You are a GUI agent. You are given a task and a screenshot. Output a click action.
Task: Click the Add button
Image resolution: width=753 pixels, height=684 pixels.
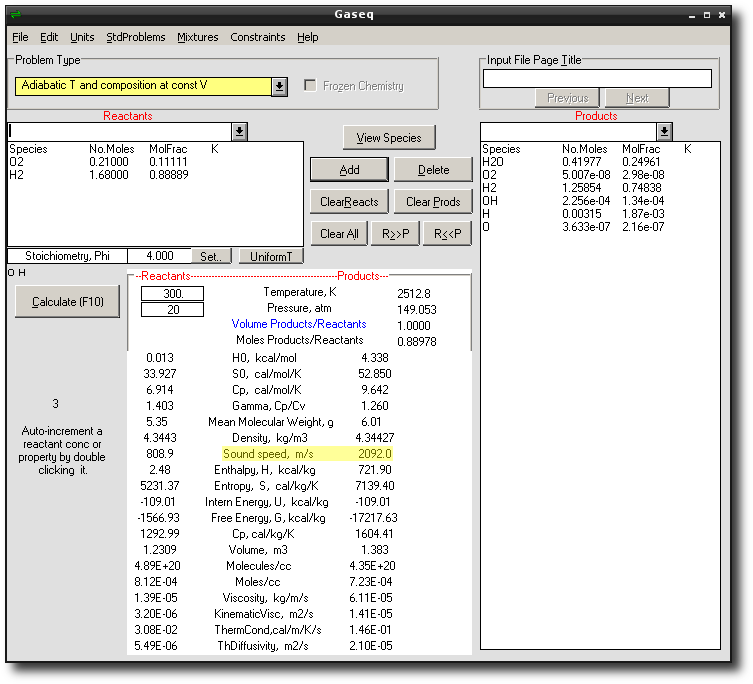[x=349, y=170]
